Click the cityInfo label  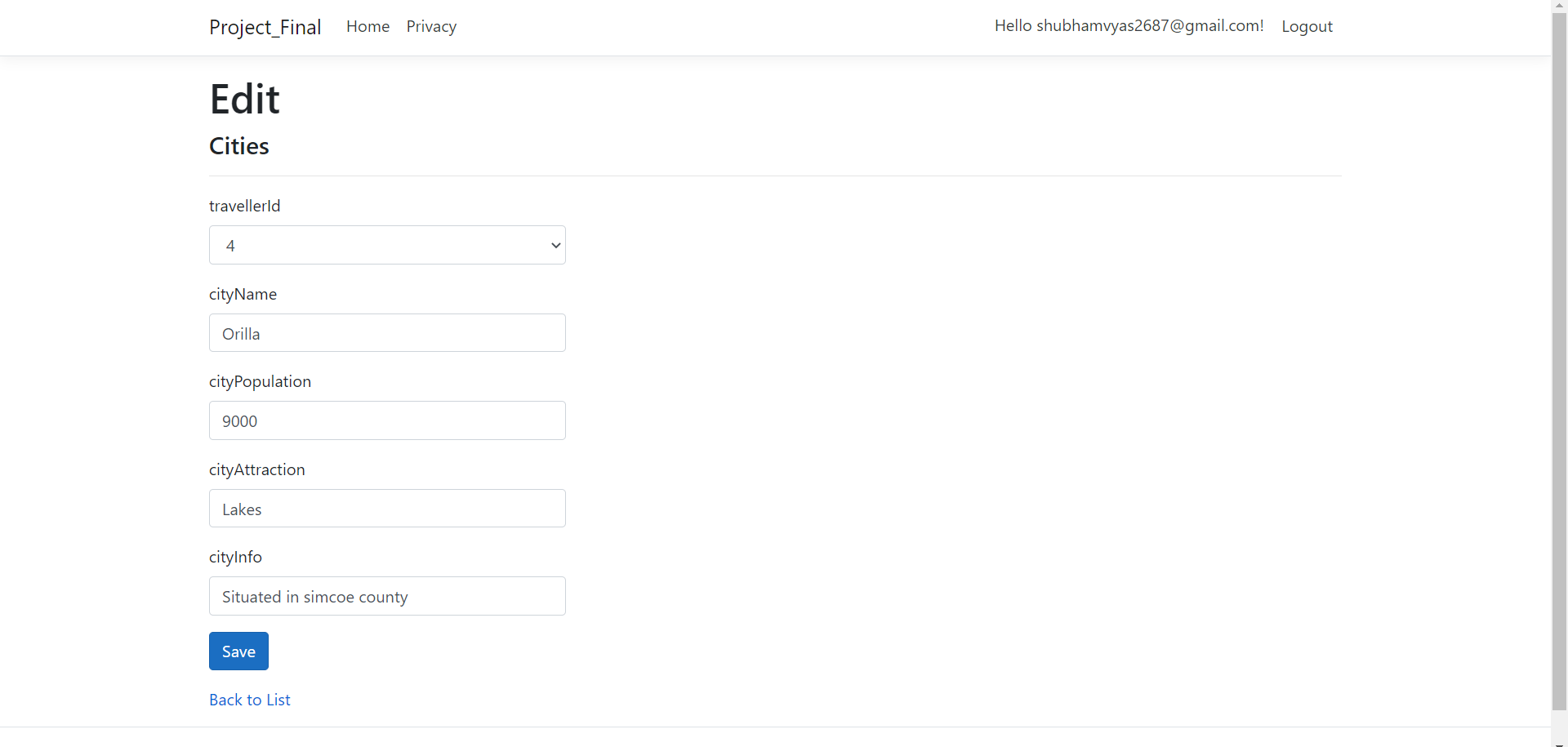click(235, 557)
